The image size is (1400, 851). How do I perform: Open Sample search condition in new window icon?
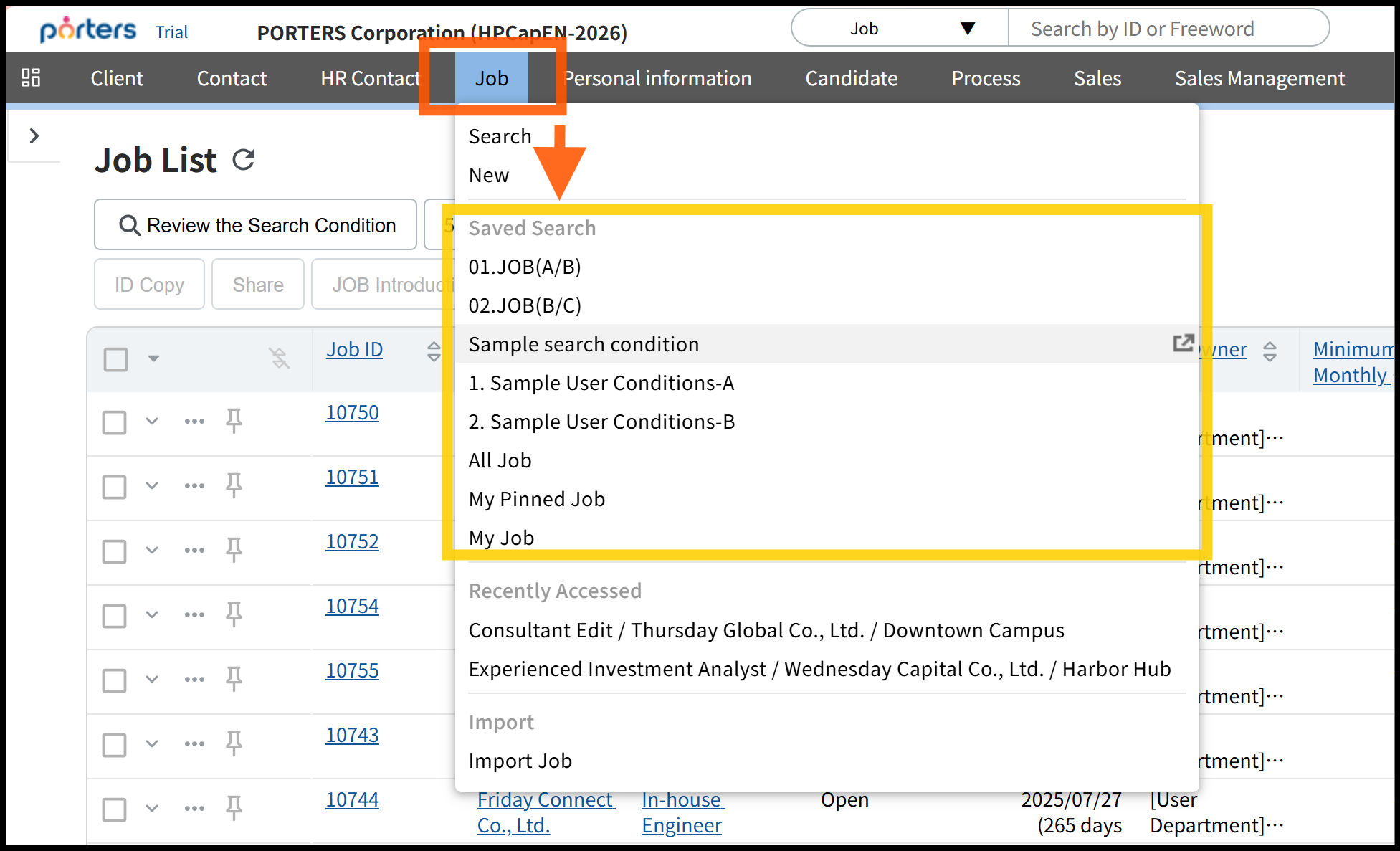1183,343
